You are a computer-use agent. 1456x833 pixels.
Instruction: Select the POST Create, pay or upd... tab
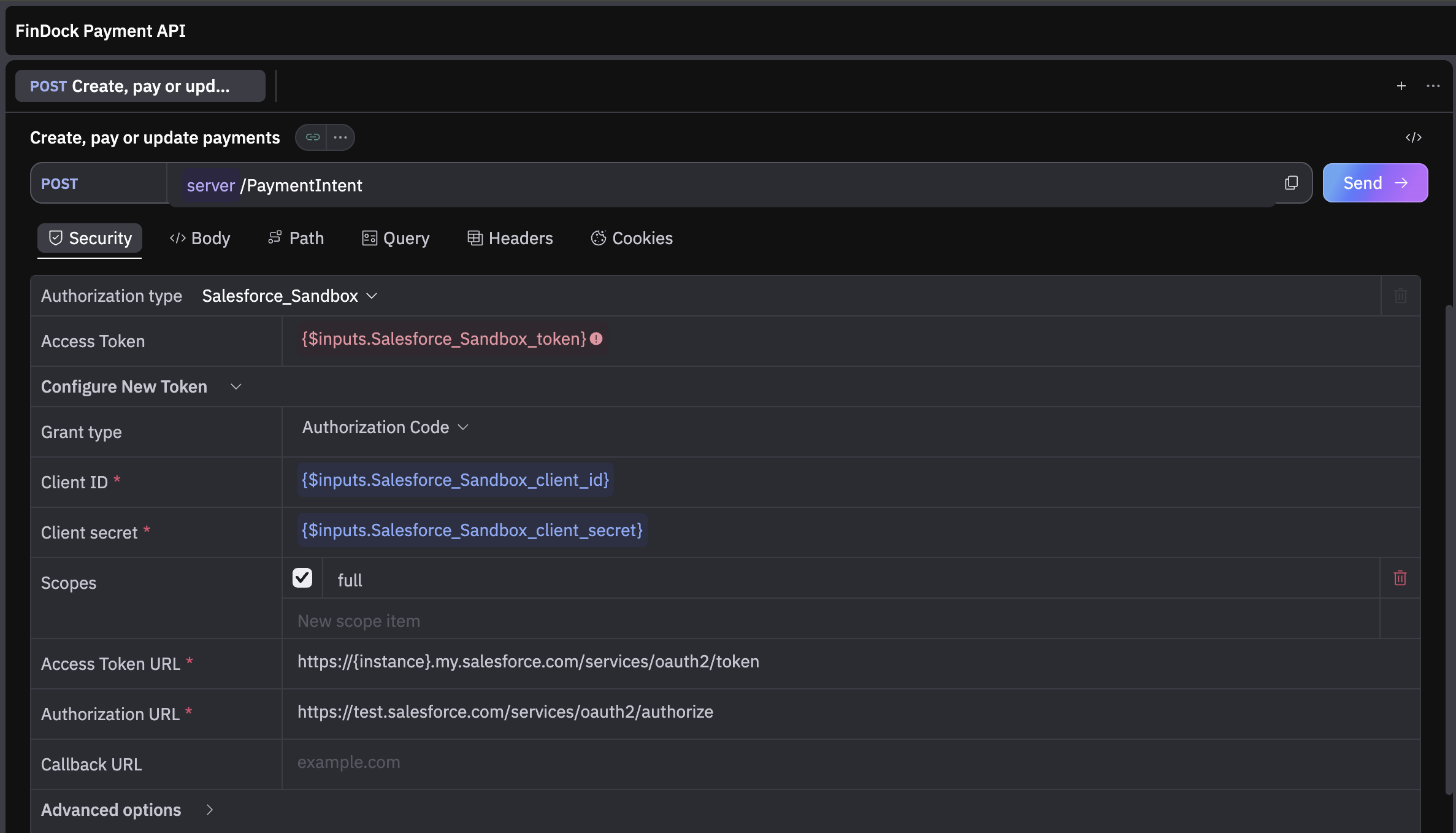tap(140, 86)
